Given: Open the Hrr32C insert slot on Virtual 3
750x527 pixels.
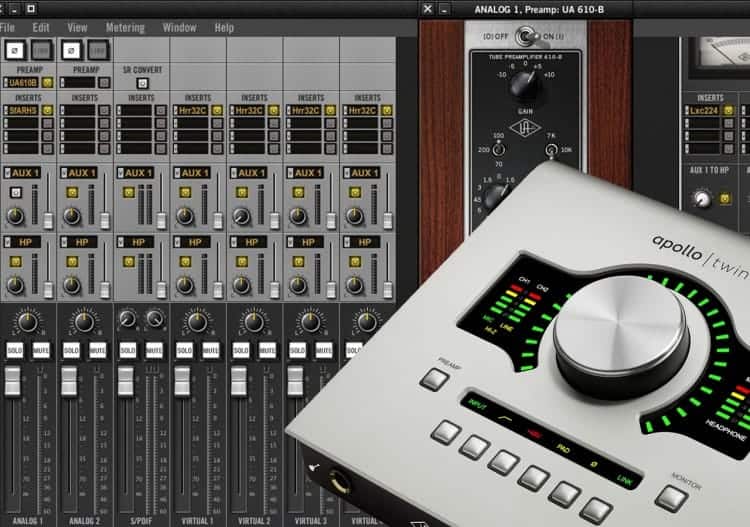Looking at the screenshot, I should 303,110.
